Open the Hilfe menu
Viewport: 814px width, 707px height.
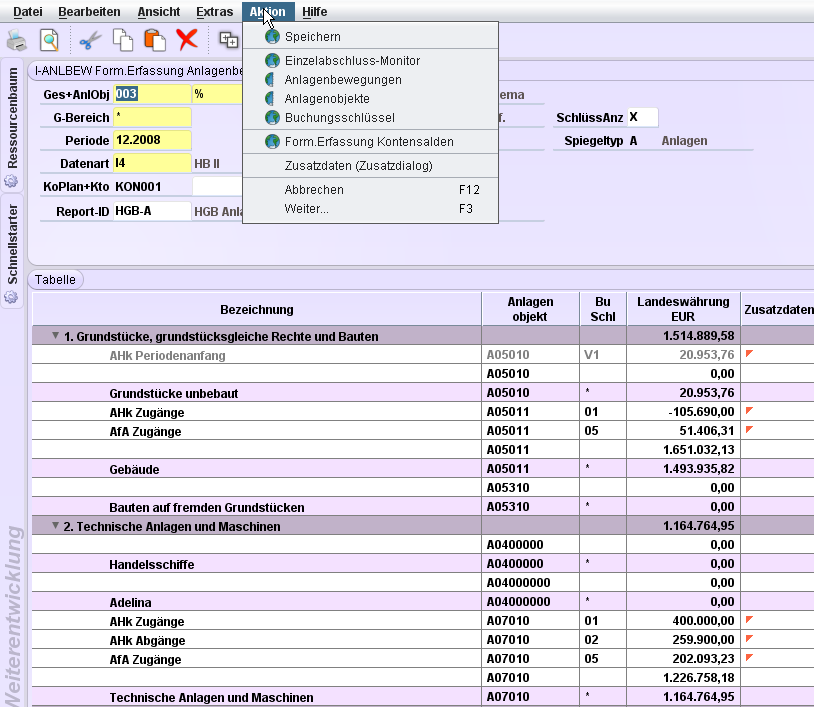pos(315,11)
